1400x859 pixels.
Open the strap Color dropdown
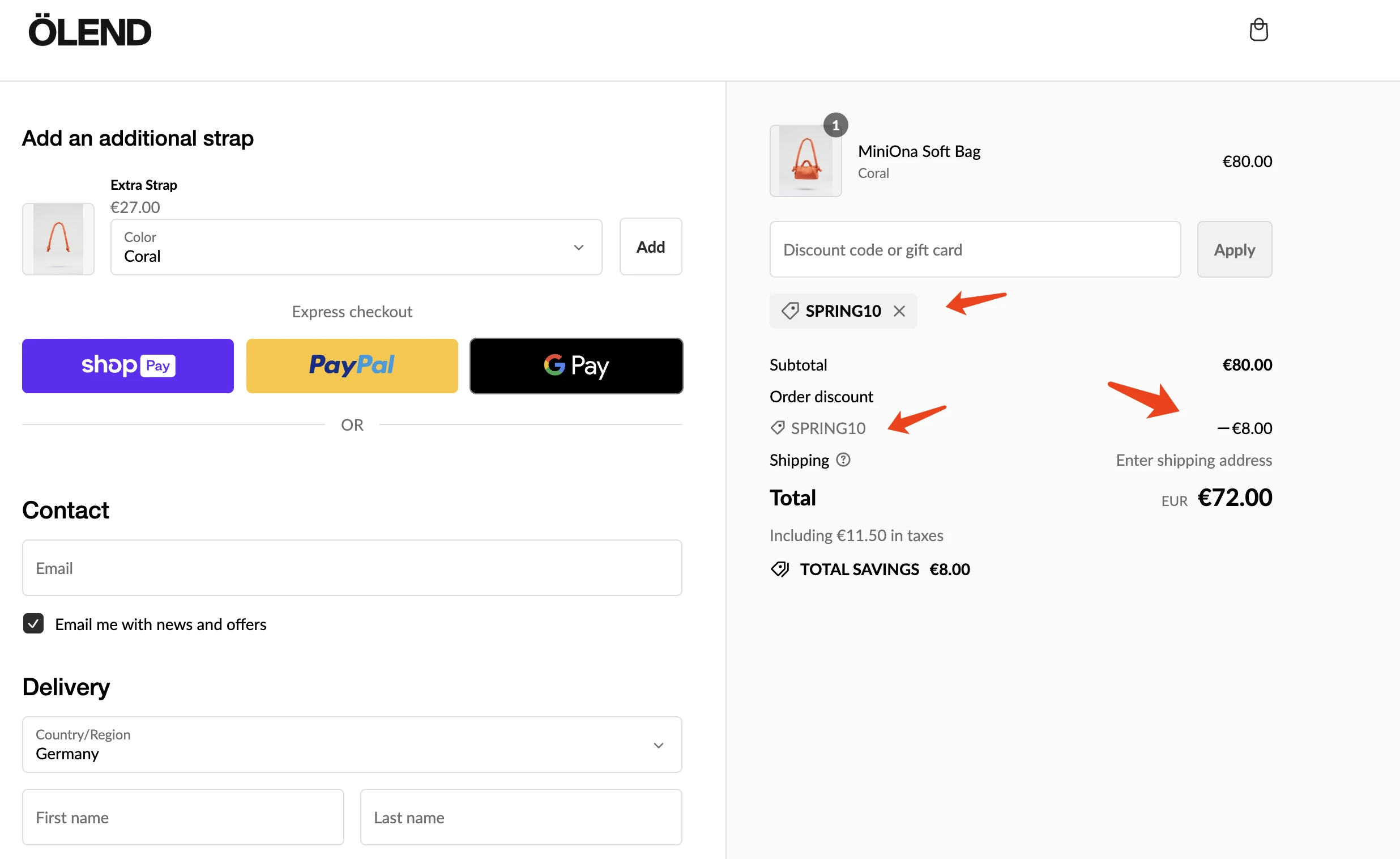356,246
